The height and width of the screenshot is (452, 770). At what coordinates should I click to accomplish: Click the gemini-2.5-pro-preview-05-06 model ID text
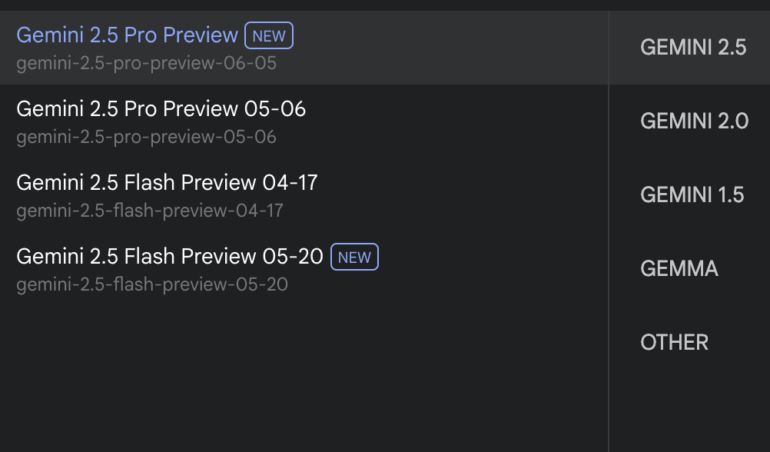[146, 137]
